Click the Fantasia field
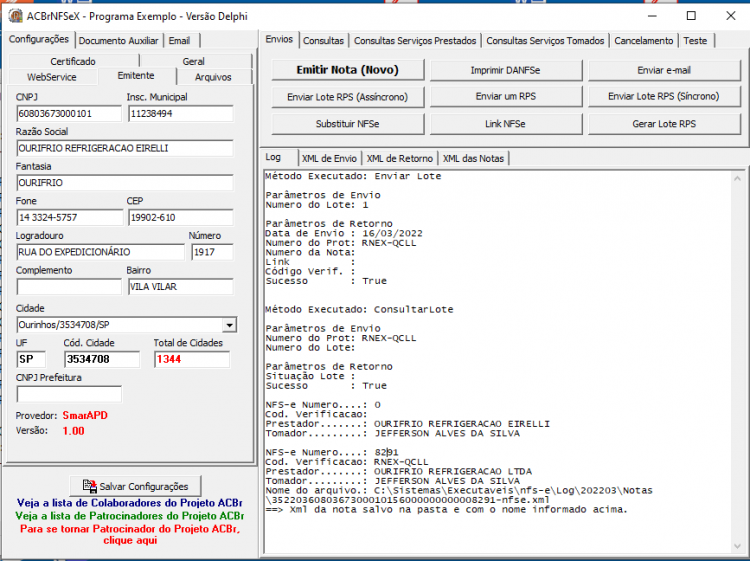Image resolution: width=750 pixels, height=561 pixels. tap(125, 183)
